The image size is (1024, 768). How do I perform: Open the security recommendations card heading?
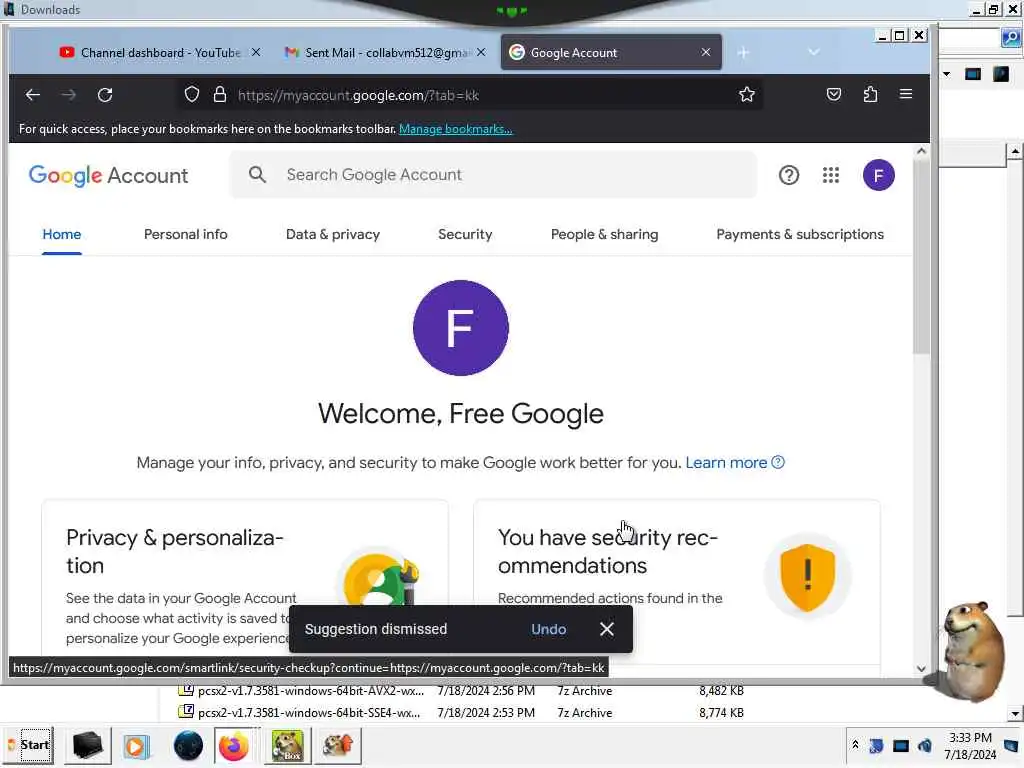coord(607,551)
